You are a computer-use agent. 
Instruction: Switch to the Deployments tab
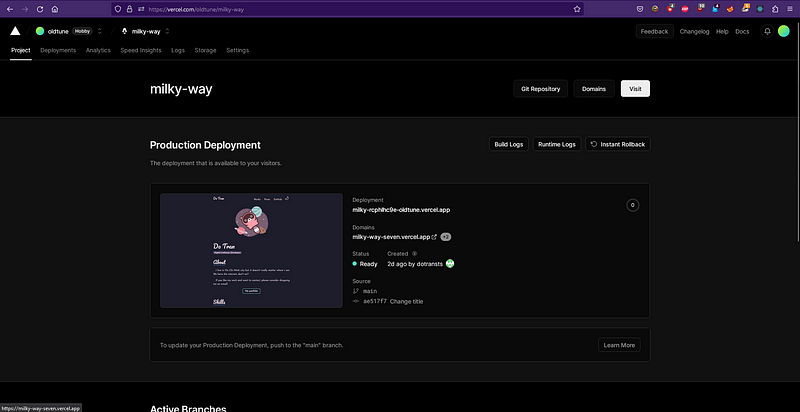[58, 50]
